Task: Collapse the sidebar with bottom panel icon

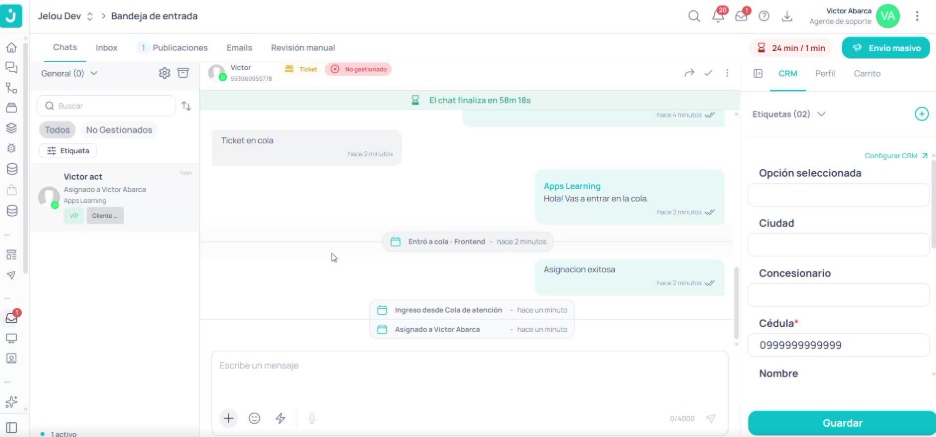Action: (x=11, y=427)
